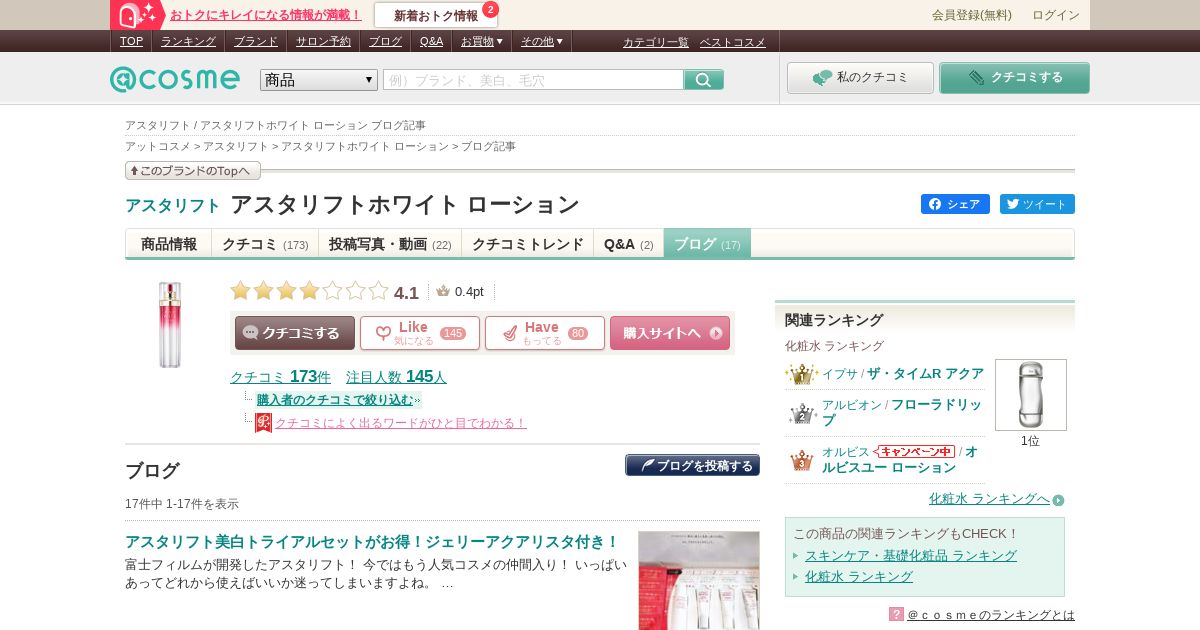The width and height of the screenshot is (1200, 630).
Task: Open the ブランド menu item
Action: pyautogui.click(x=256, y=41)
